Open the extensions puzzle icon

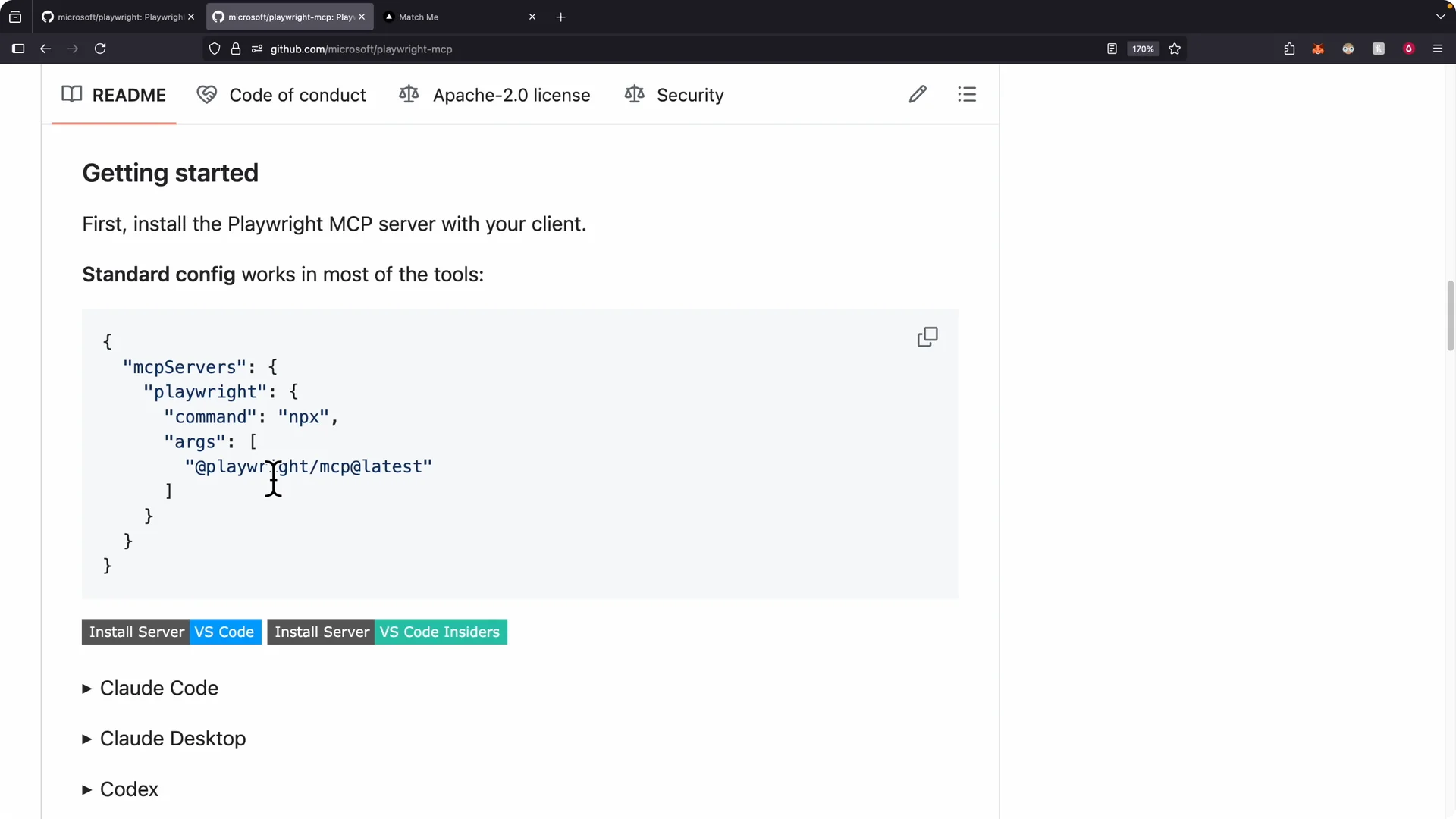click(x=1289, y=49)
